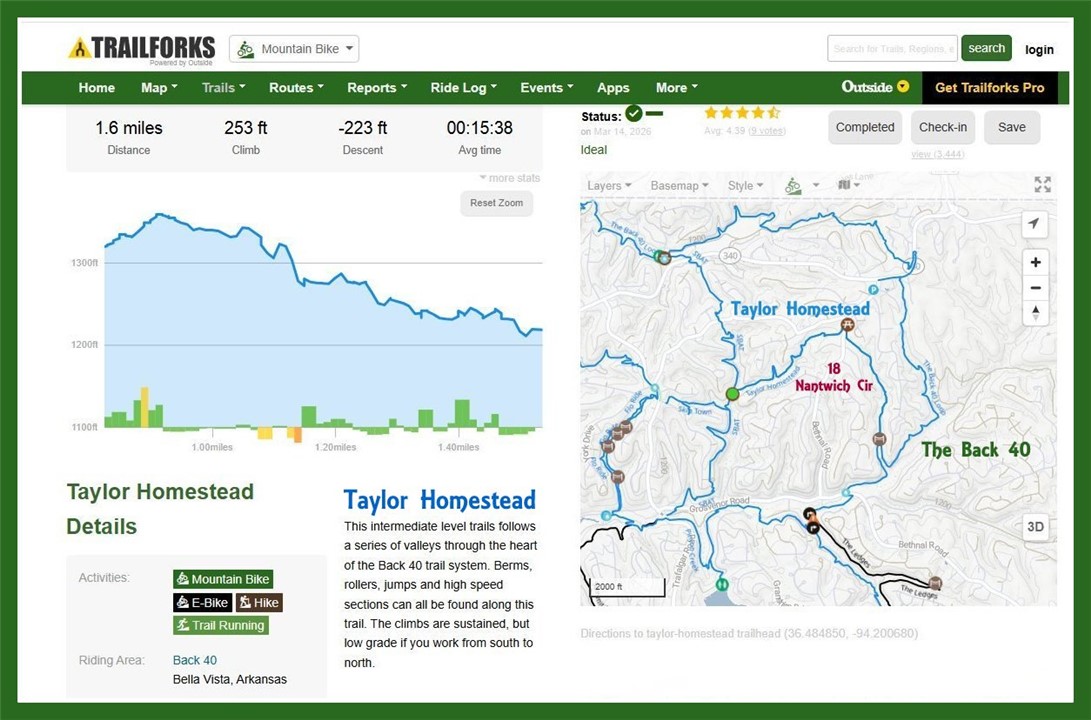
Task: Click the green trail start marker on map
Action: 732,394
